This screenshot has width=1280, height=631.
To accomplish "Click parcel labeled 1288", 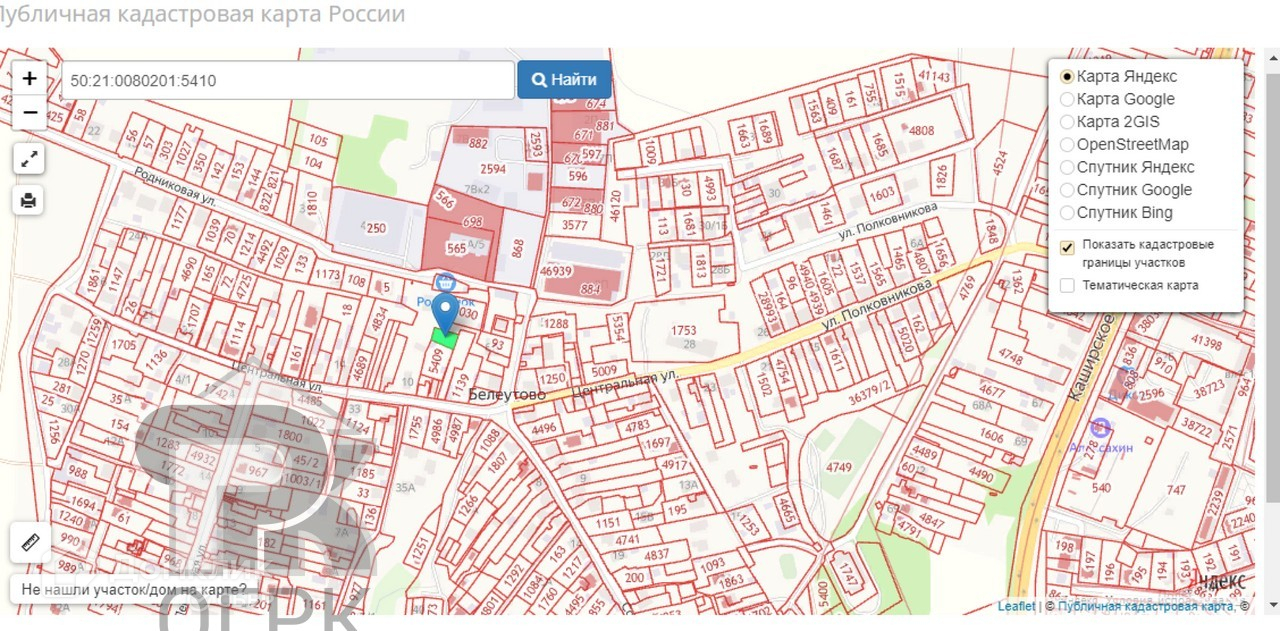I will coord(556,323).
